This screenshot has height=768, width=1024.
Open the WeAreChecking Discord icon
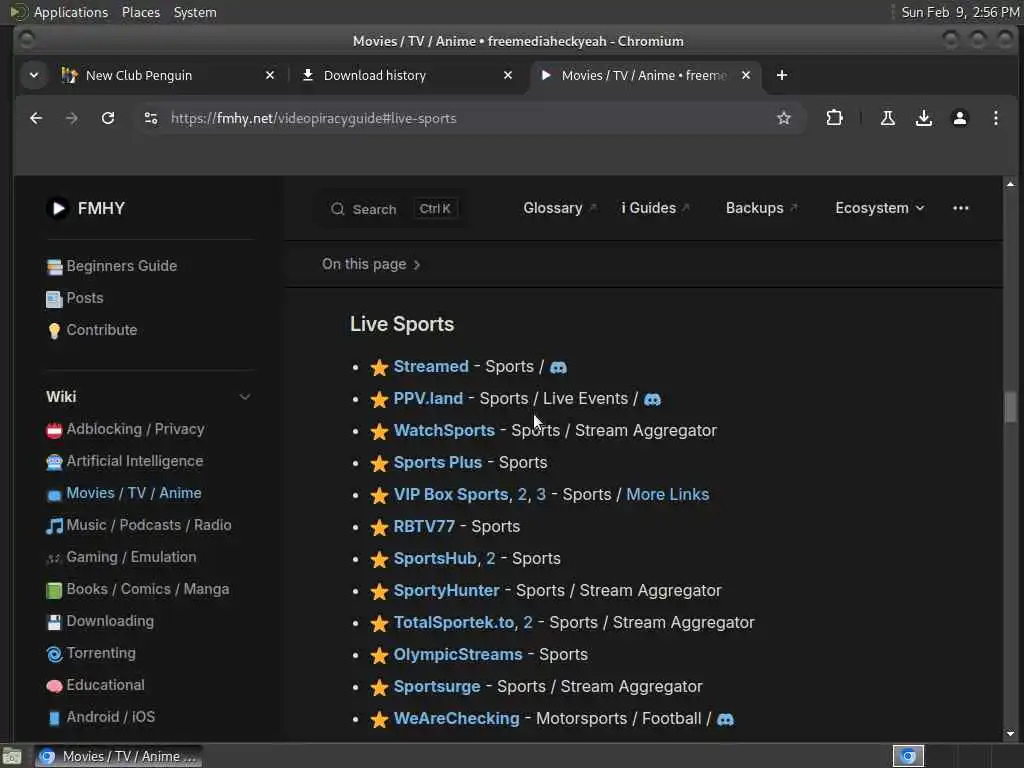coord(726,720)
